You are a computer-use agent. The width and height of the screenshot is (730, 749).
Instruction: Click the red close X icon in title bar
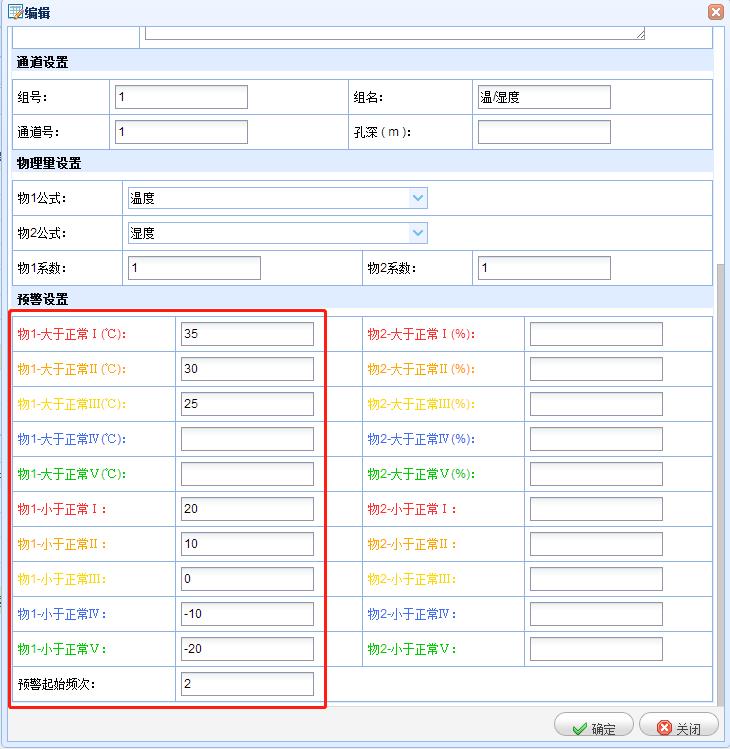(x=715, y=12)
